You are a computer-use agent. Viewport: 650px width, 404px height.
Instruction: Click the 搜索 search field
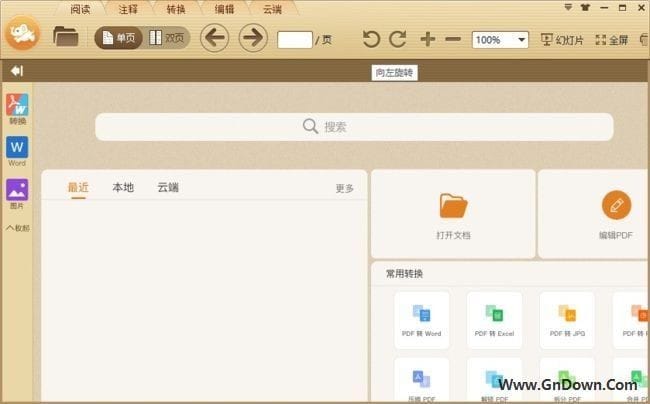tap(354, 127)
